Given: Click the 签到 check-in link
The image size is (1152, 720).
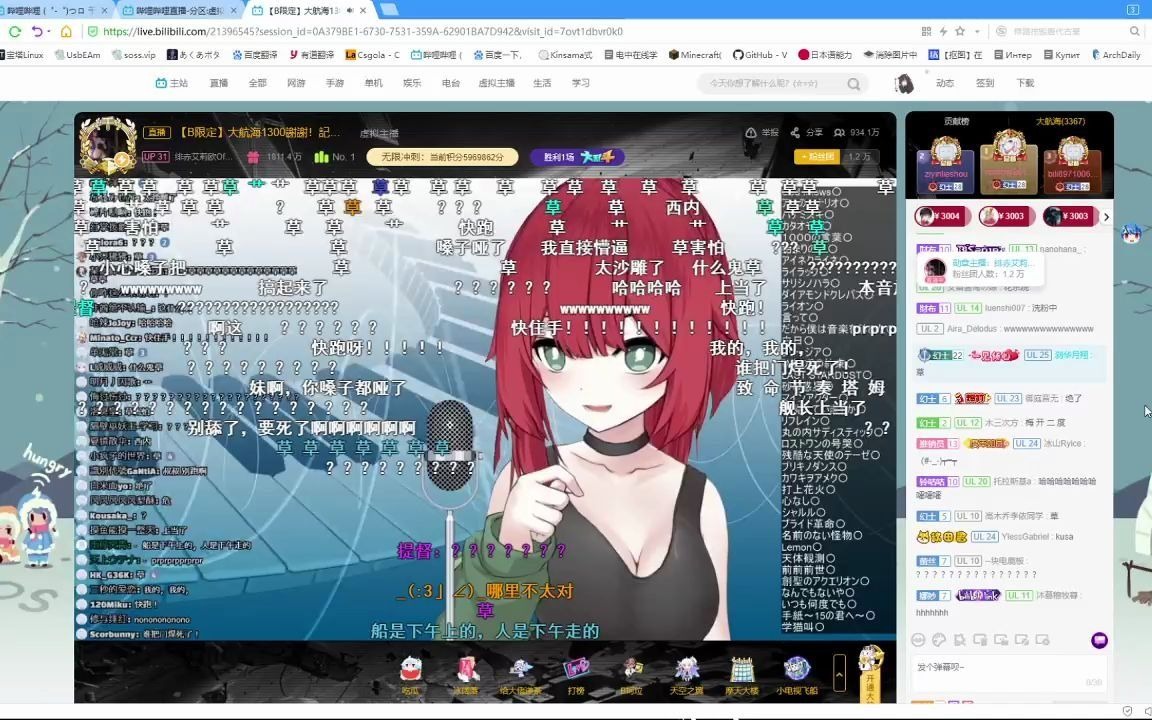Looking at the screenshot, I should [x=984, y=83].
